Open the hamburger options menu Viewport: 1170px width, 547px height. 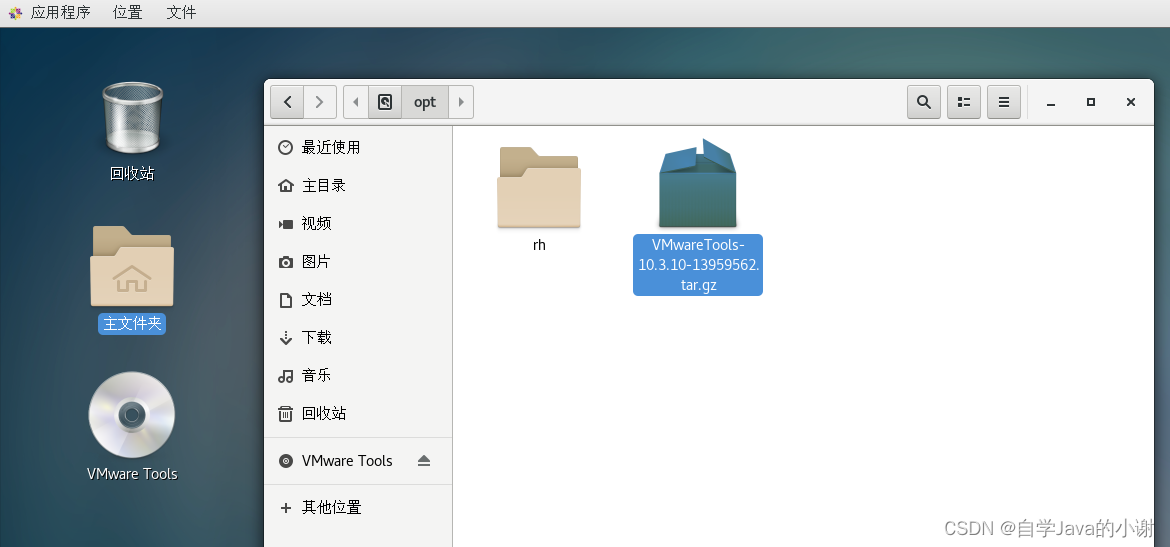[1004, 101]
